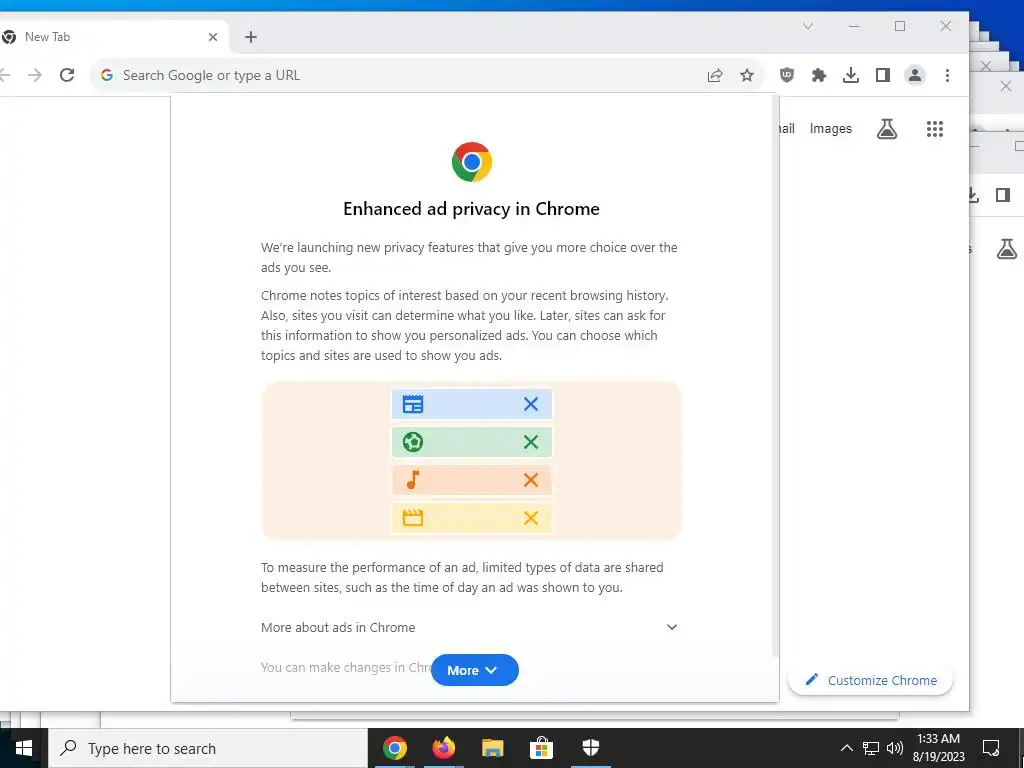Open the Extensions puzzle piece menu
This screenshot has width=1024, height=768.
tap(818, 75)
